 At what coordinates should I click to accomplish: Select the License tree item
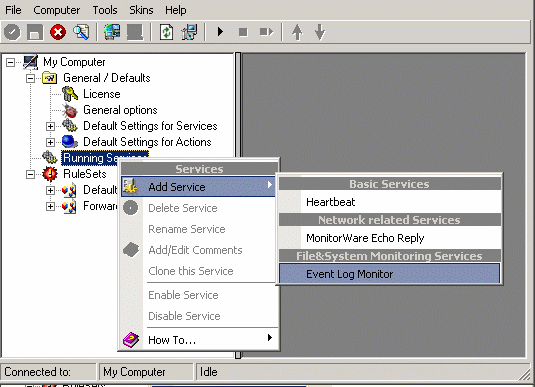coord(102,94)
